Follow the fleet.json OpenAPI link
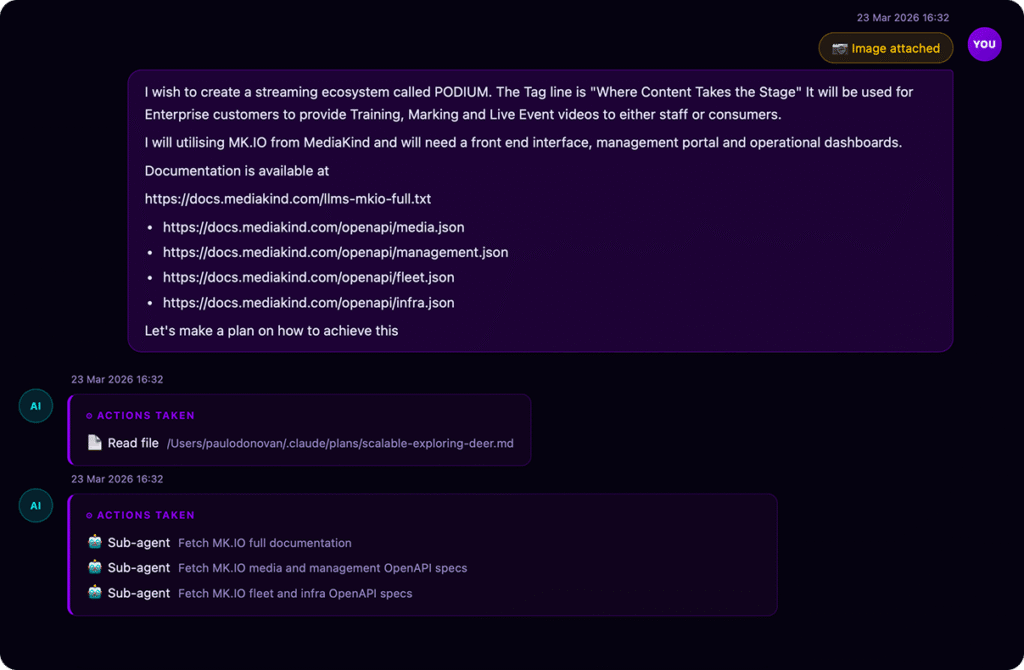 coord(308,278)
